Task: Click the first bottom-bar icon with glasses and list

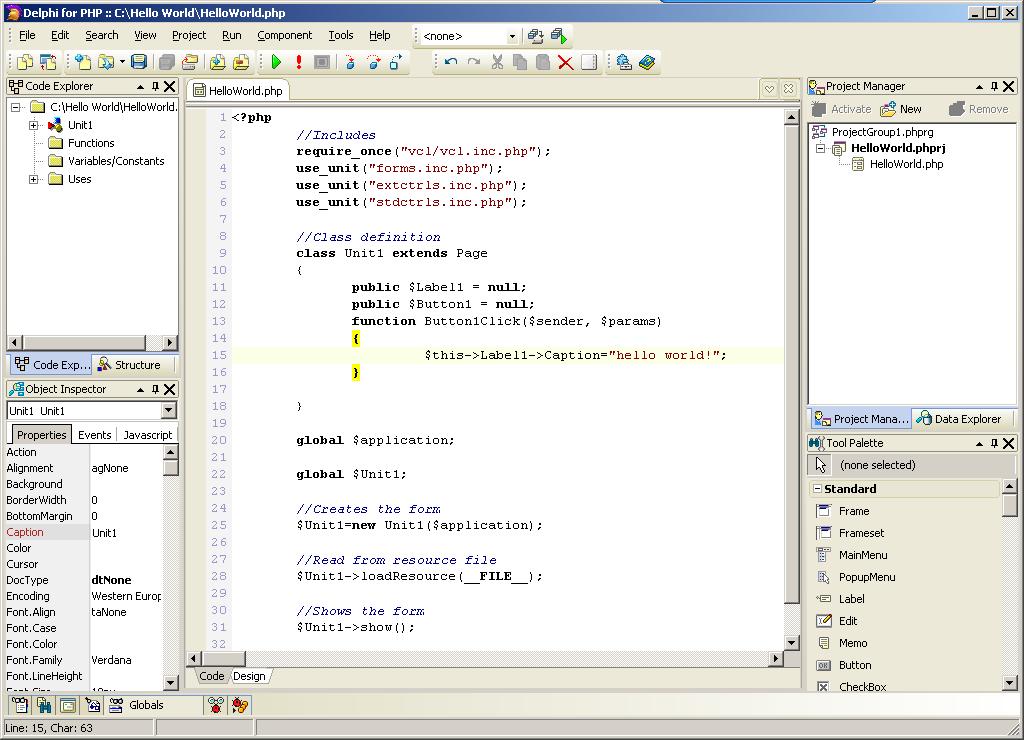Action: [20, 705]
